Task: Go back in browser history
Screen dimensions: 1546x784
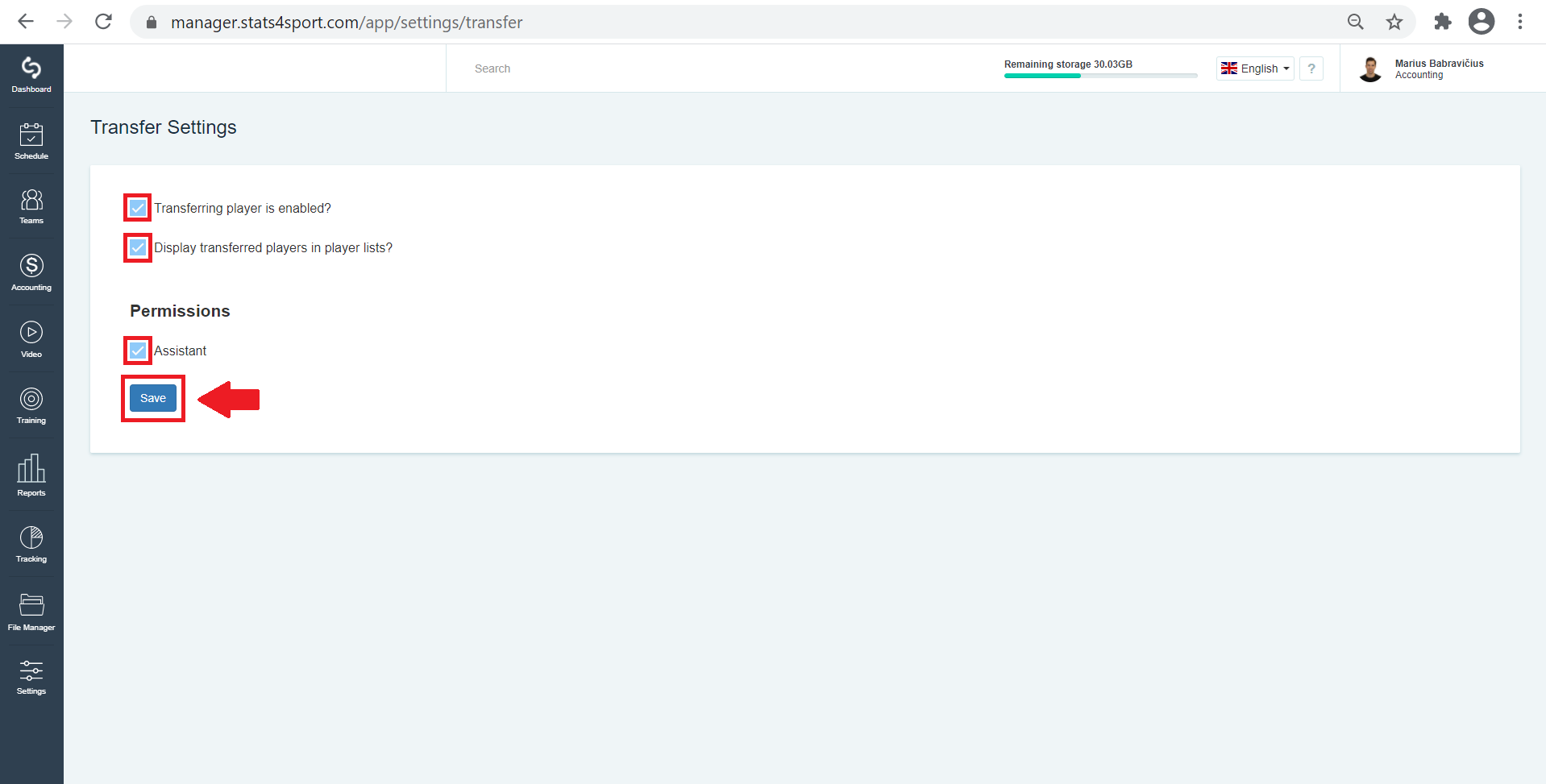Action: click(26, 22)
